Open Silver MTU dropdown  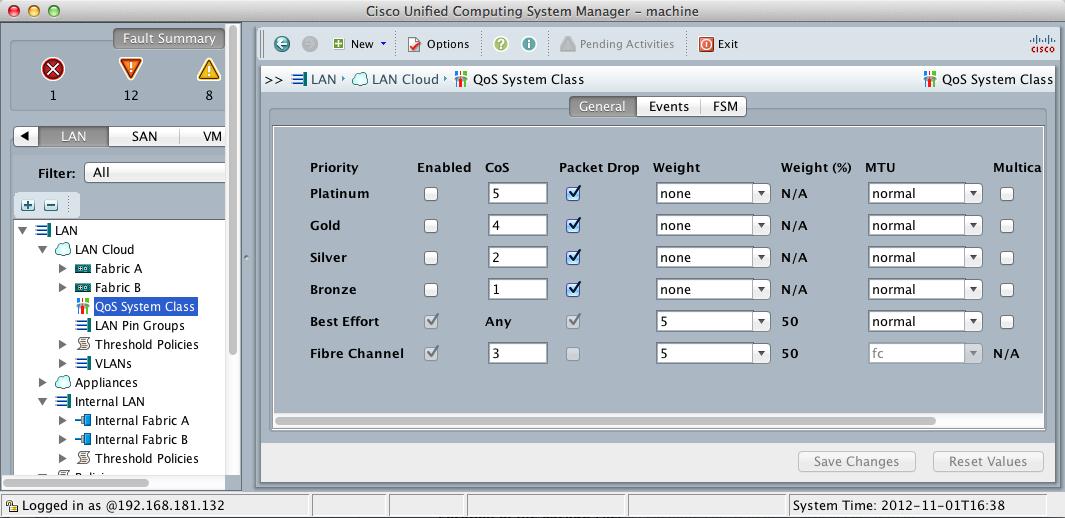coord(925,257)
